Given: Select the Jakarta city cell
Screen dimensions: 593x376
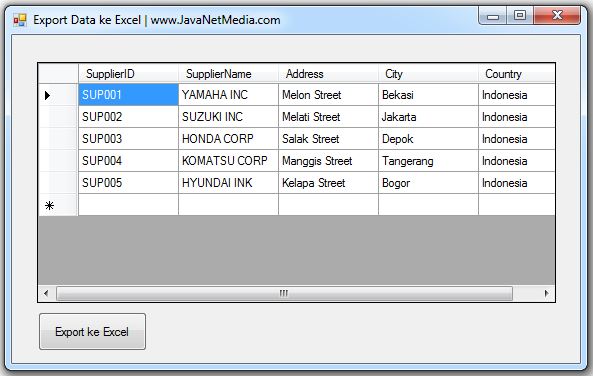Looking at the screenshot, I should coord(428,117).
